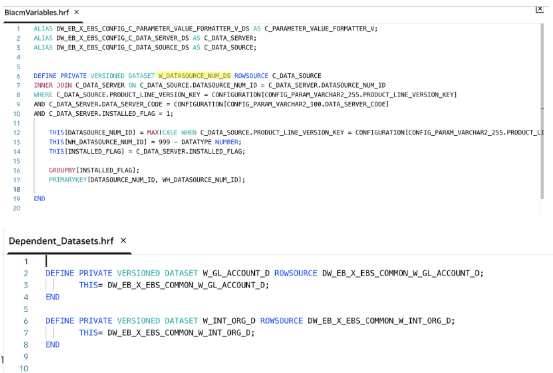
Task: Click MAX function on line 12
Action: tap(152, 133)
